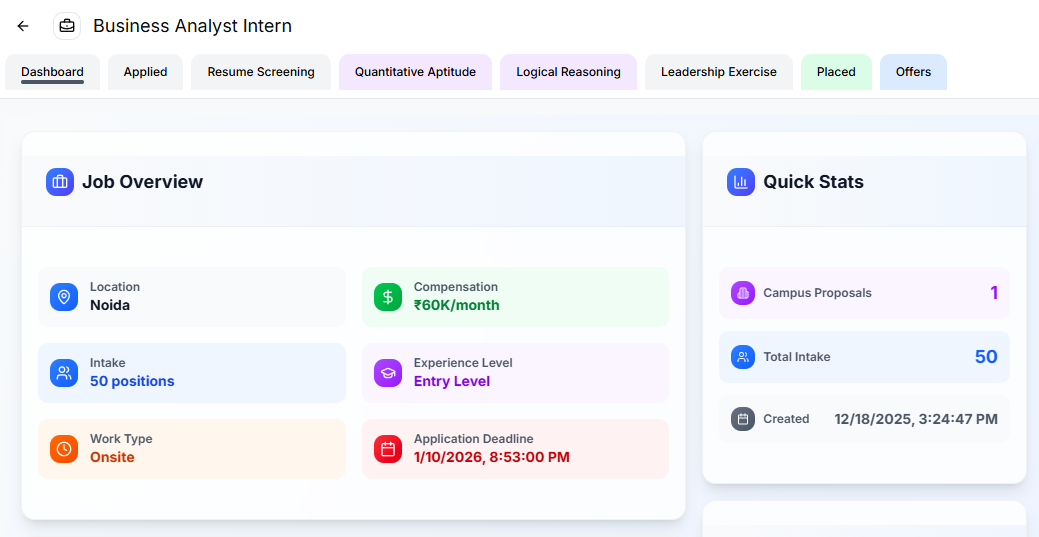Viewport: 1039px width, 537px height.
Task: Click the Location map pin icon
Action: [x=64, y=296]
